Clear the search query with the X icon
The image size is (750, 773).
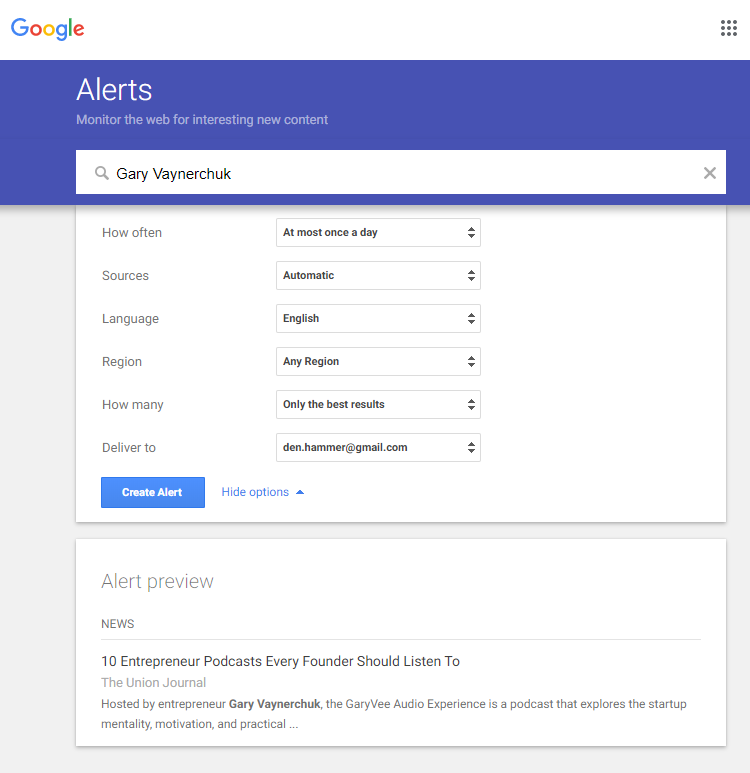click(x=710, y=173)
